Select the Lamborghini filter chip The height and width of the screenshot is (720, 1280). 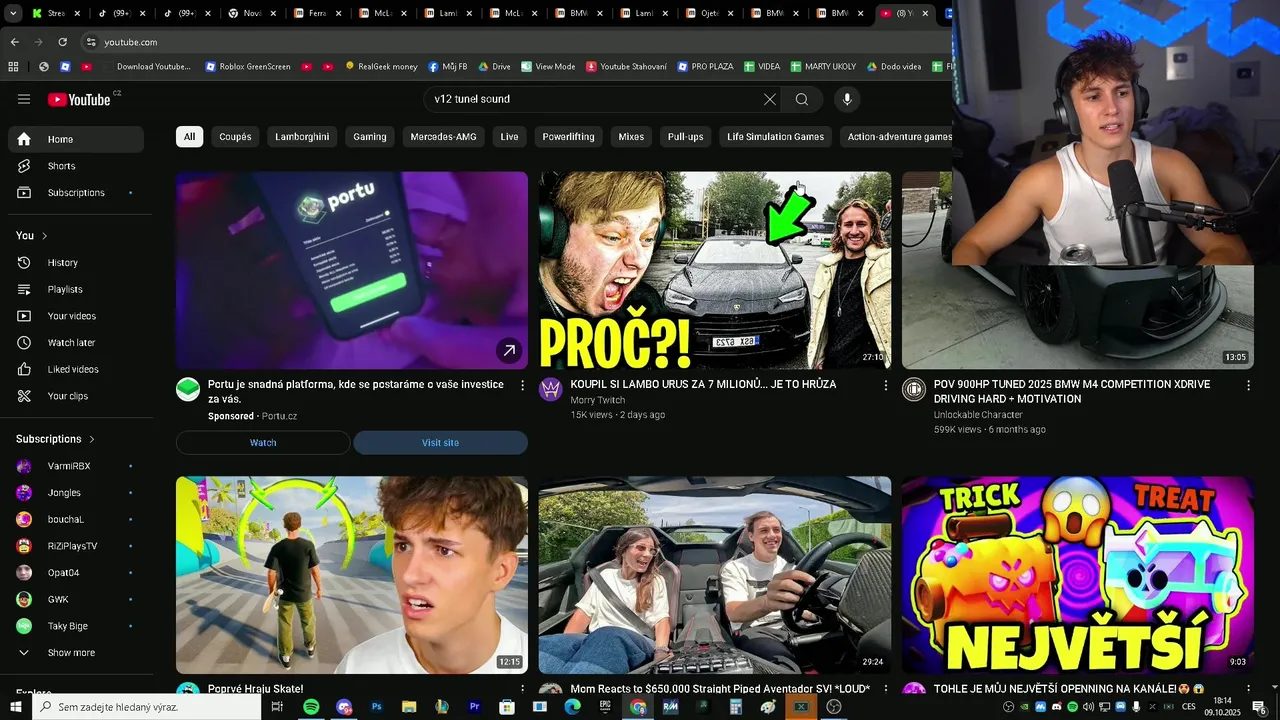click(x=302, y=137)
